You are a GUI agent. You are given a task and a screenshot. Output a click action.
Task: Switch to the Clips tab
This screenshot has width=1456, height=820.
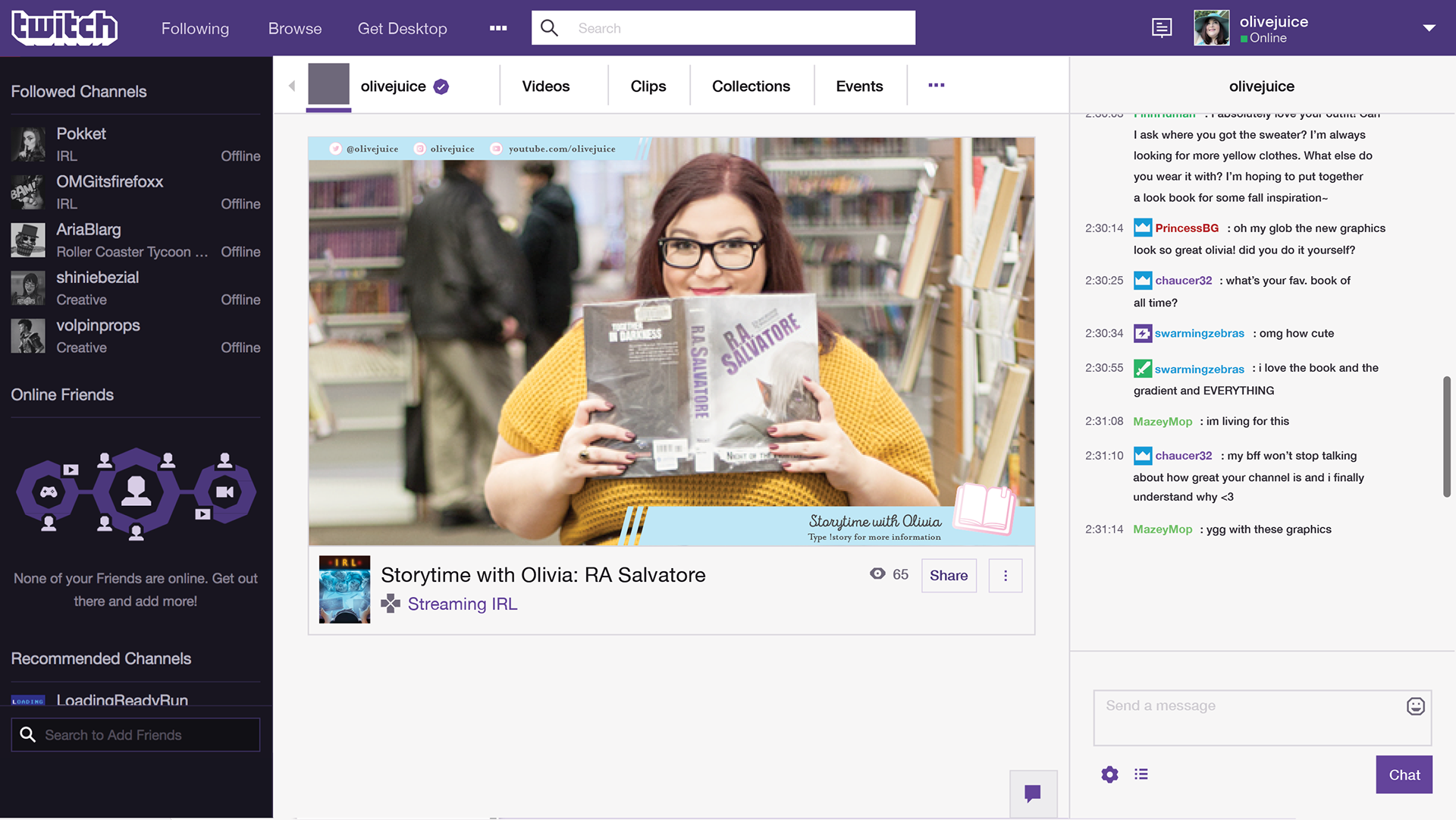point(648,86)
